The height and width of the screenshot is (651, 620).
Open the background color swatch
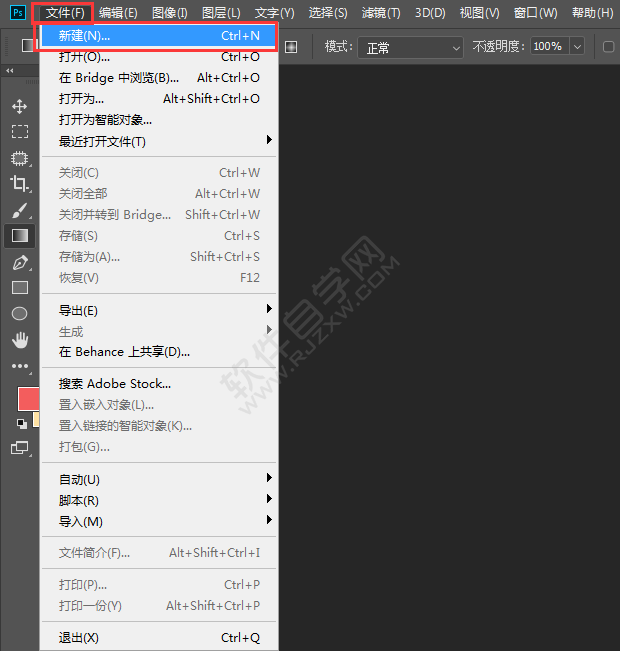point(36,419)
